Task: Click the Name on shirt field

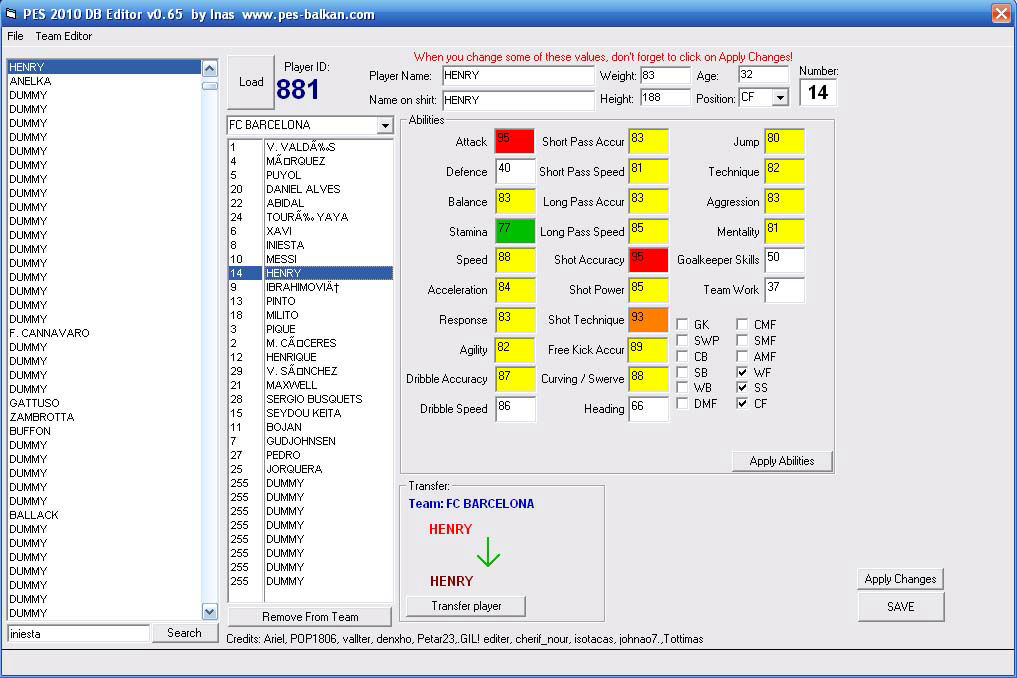Action: coord(518,100)
